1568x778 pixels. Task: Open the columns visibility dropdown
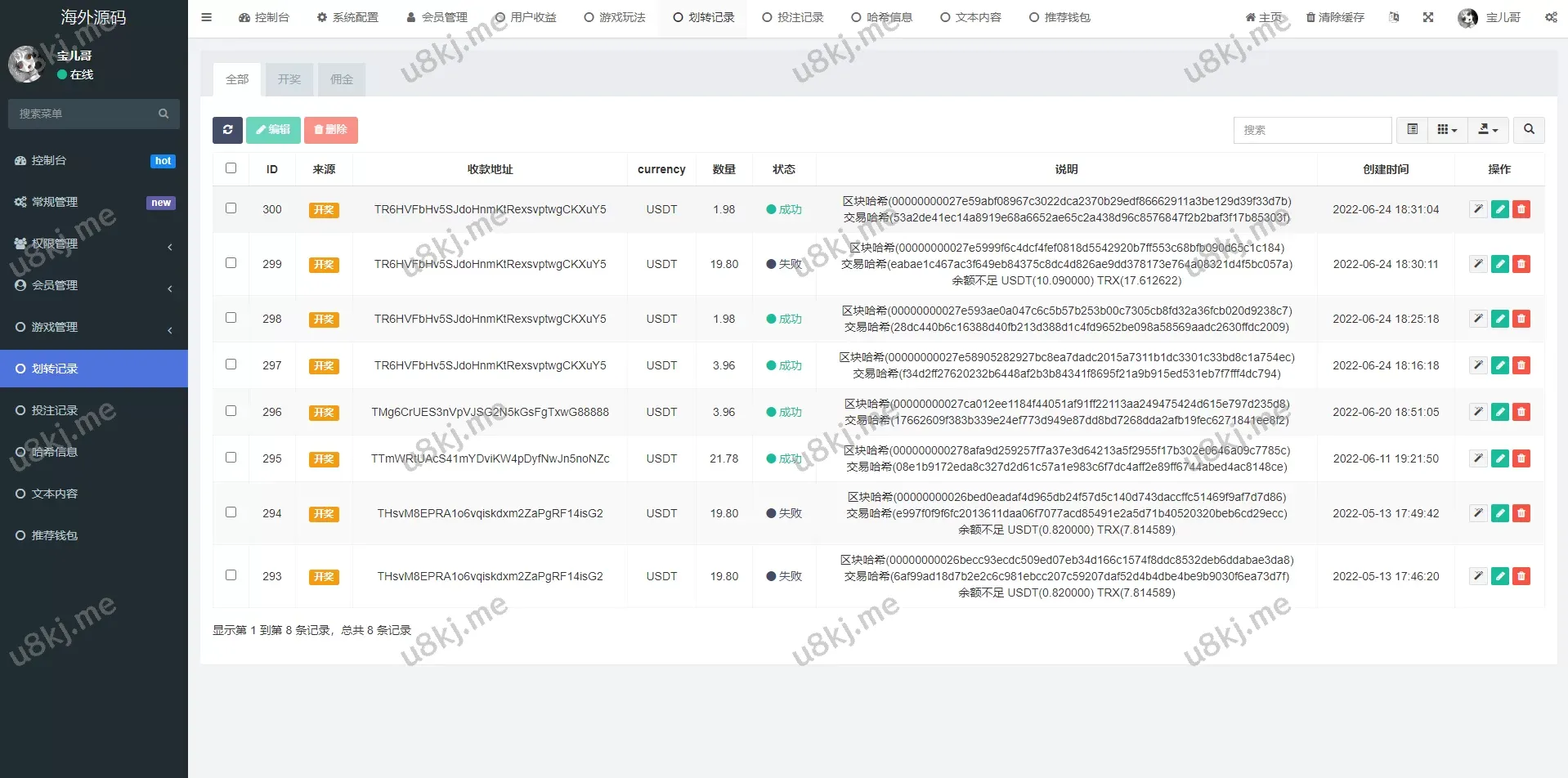[x=1447, y=130]
